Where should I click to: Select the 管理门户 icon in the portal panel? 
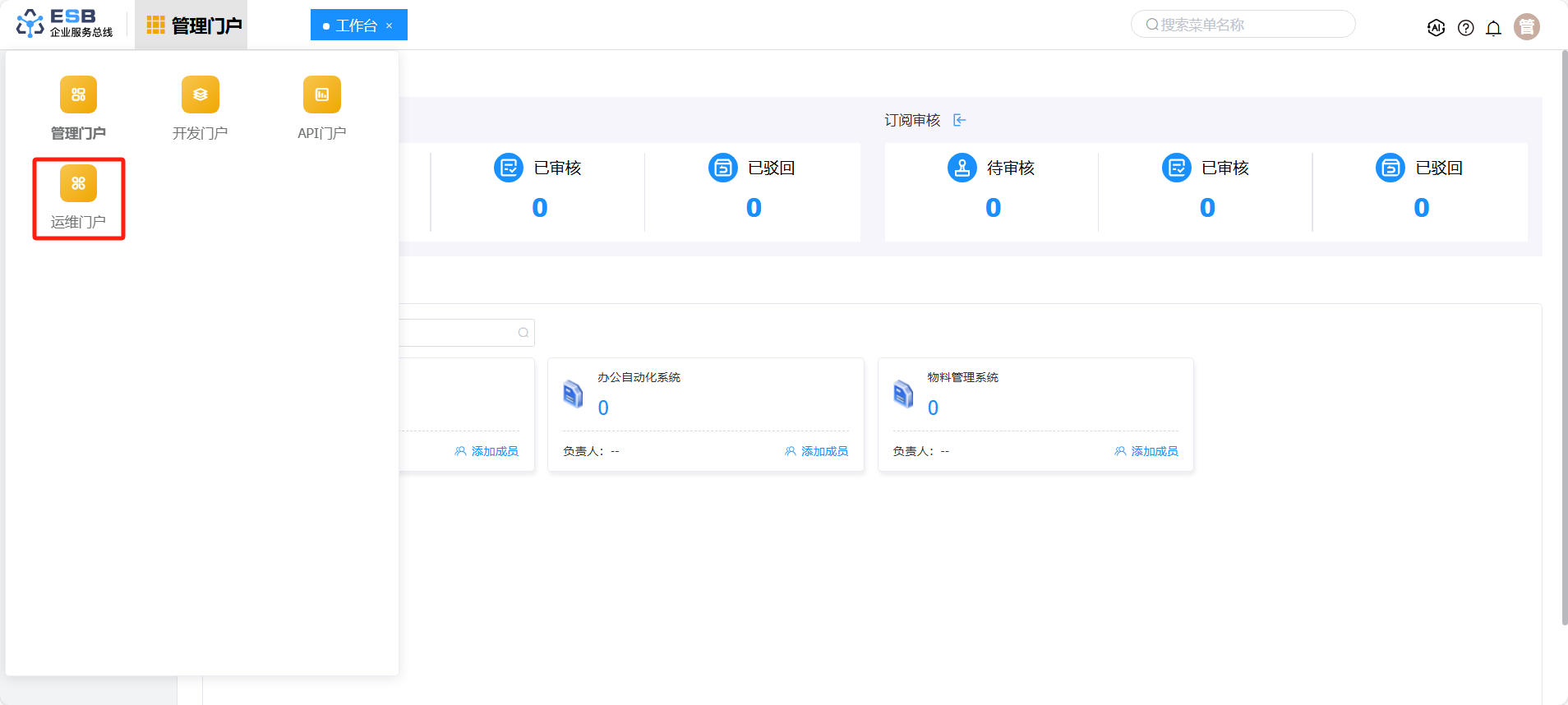click(78, 95)
